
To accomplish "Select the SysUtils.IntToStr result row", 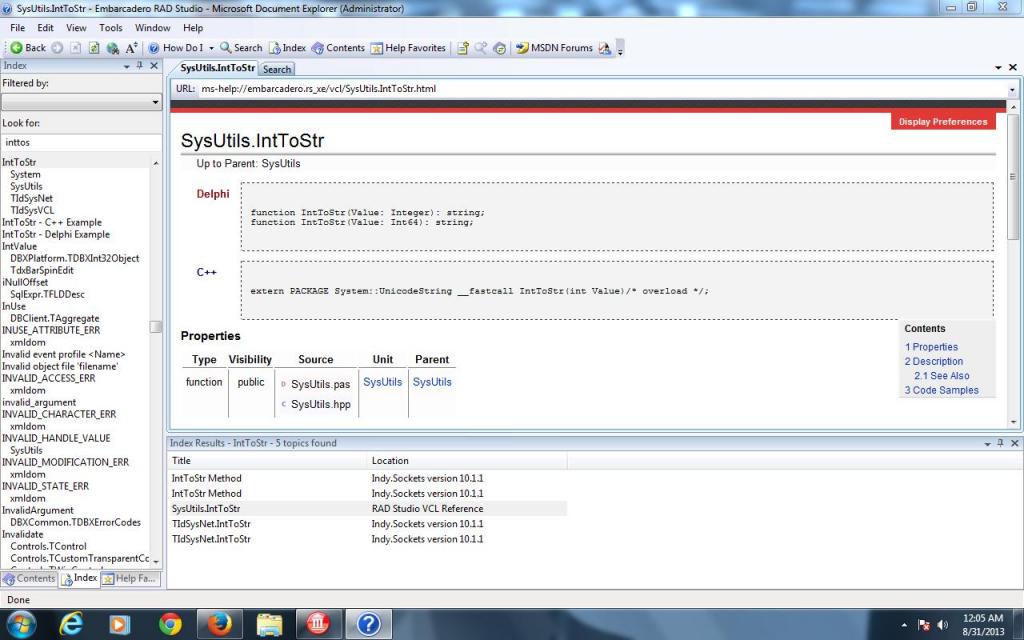I will coord(368,509).
